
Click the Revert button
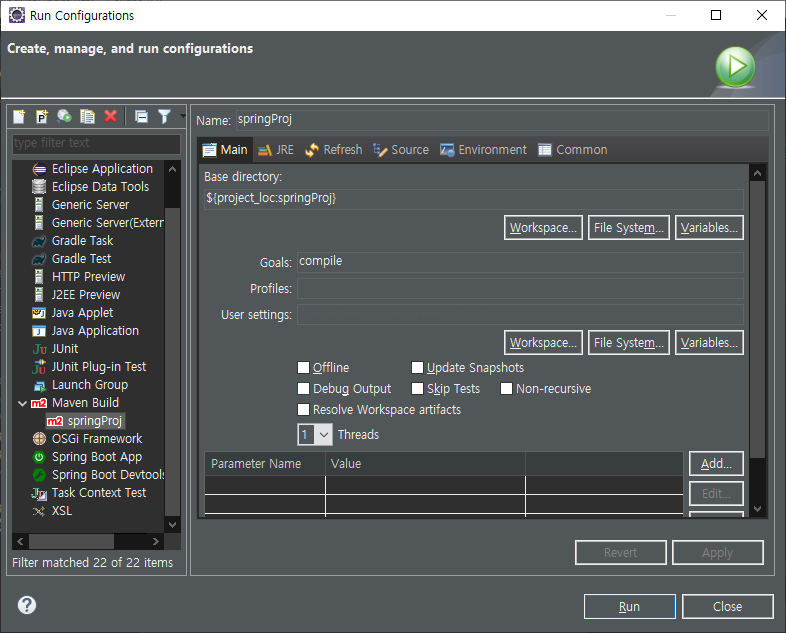click(621, 553)
